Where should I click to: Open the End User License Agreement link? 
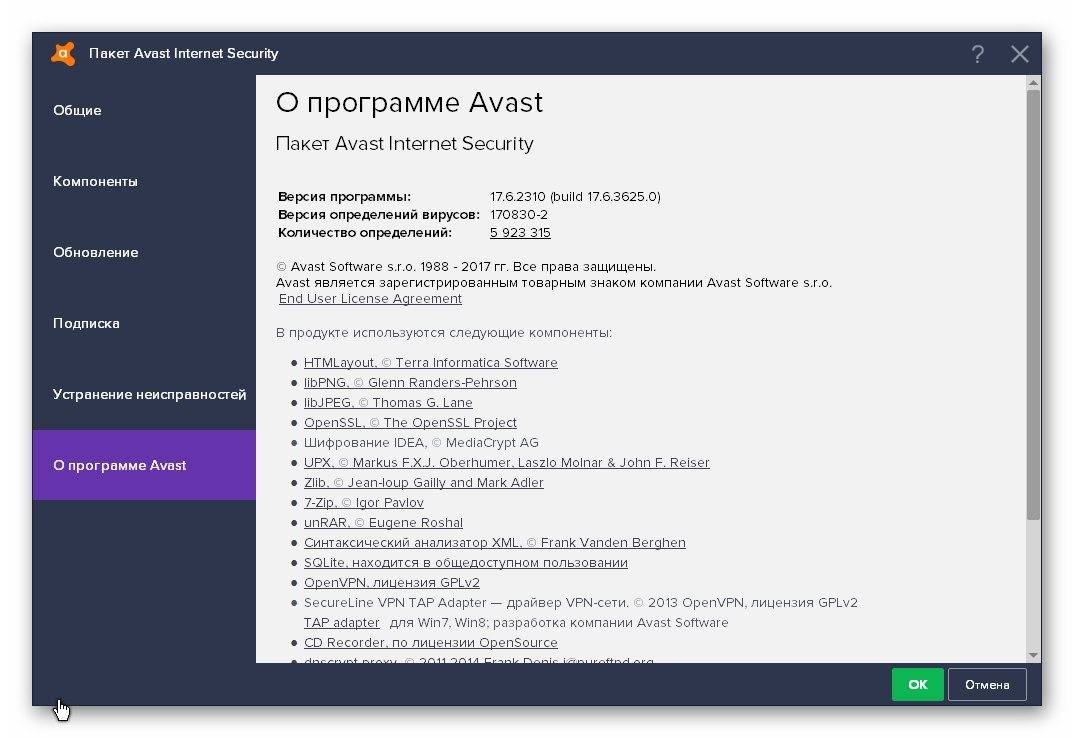click(370, 299)
